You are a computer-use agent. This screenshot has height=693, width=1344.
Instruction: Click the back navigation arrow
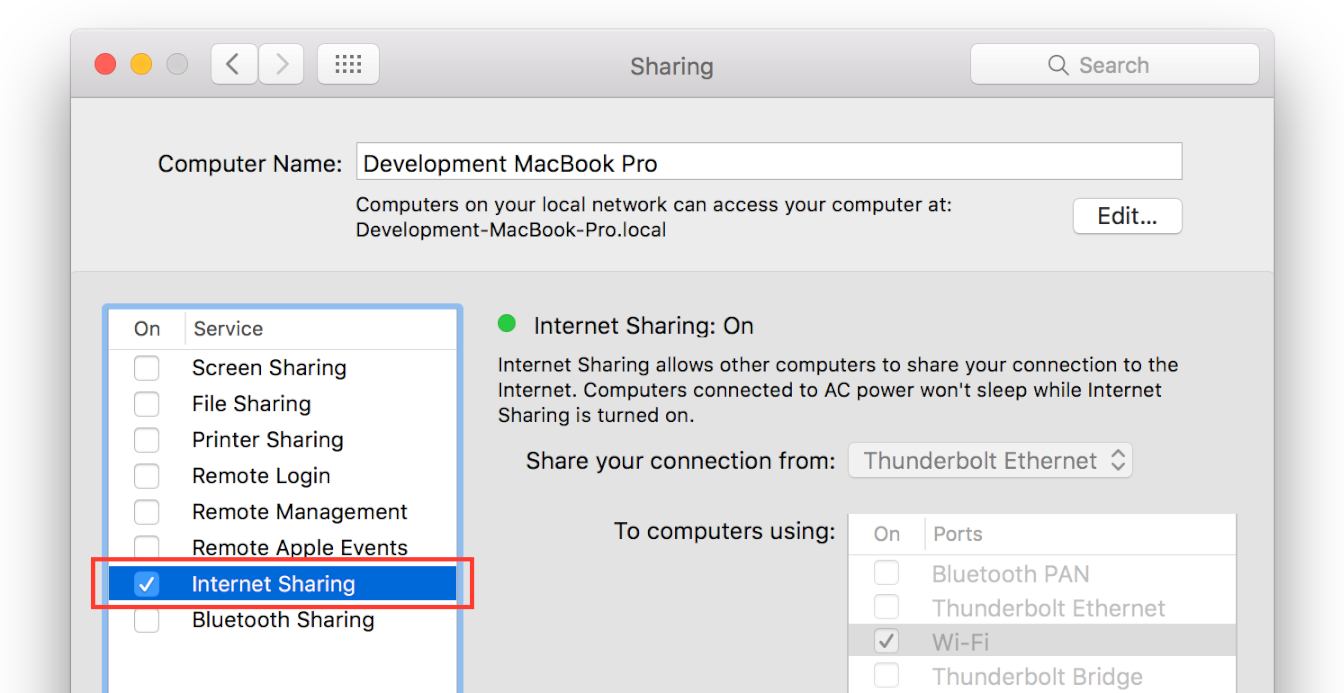click(233, 65)
